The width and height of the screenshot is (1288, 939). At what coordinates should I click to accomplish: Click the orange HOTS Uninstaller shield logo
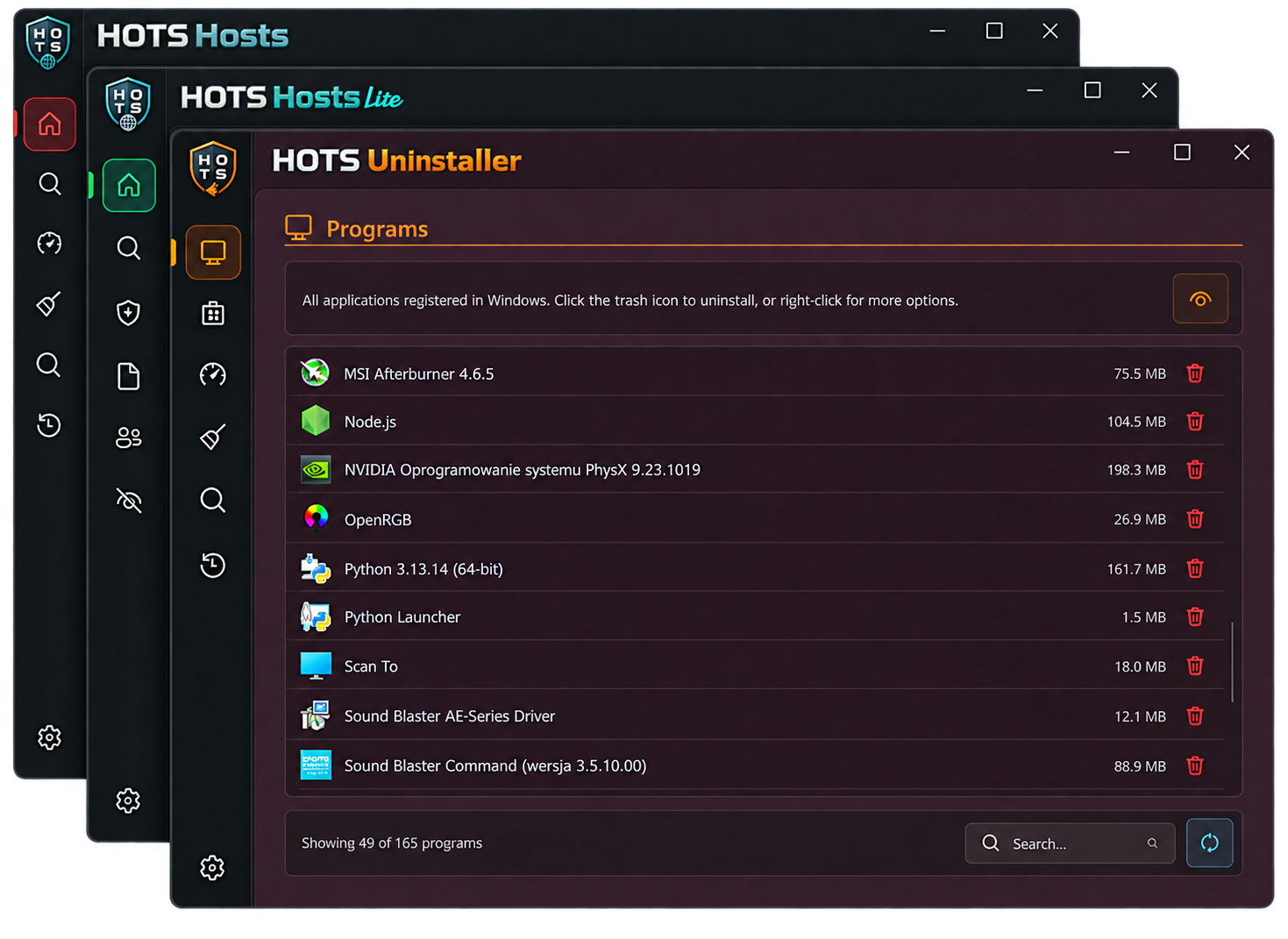pos(213,168)
